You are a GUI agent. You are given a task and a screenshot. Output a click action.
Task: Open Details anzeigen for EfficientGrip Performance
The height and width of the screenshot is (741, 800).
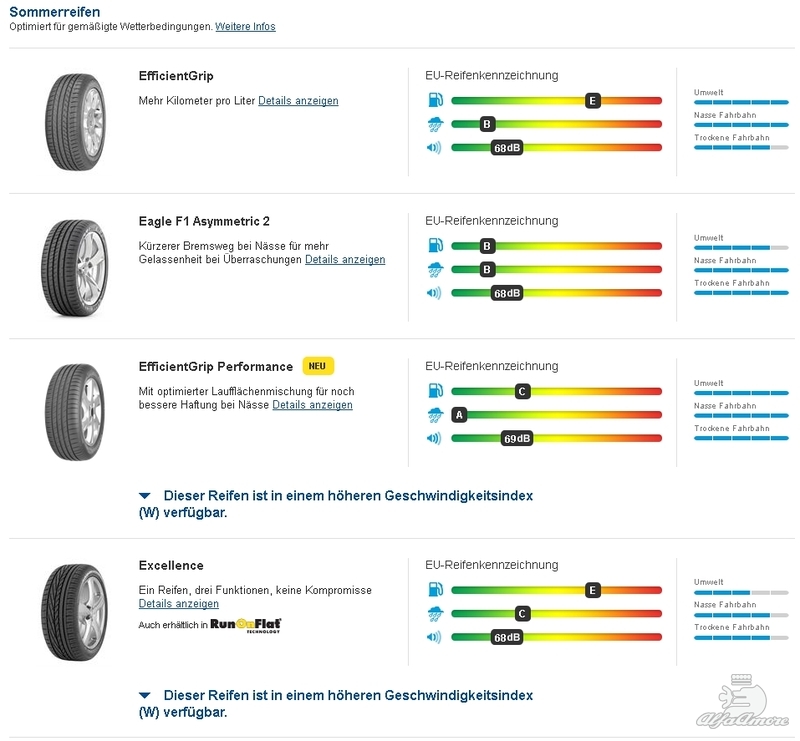coord(313,405)
